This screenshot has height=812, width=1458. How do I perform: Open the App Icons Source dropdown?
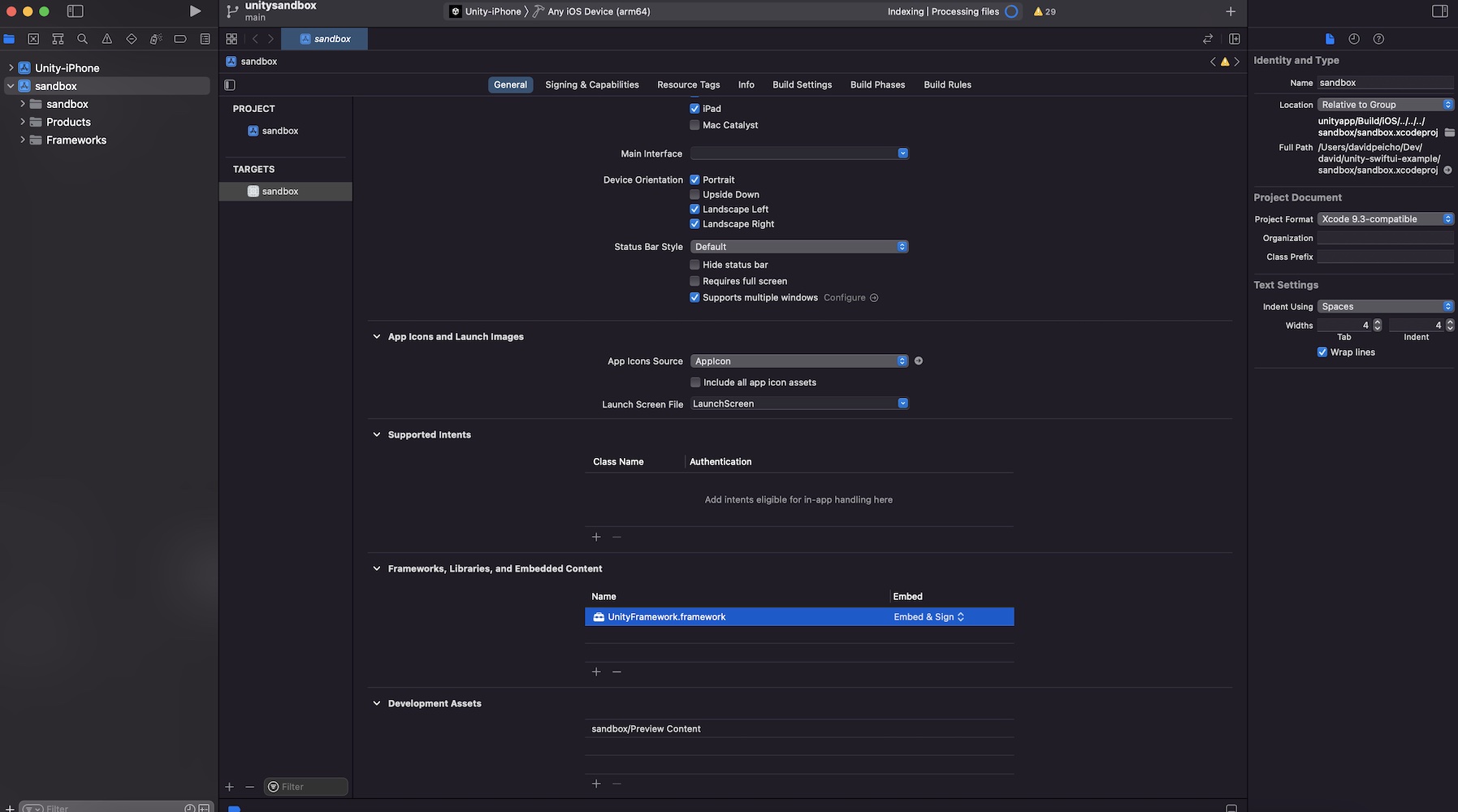(799, 361)
